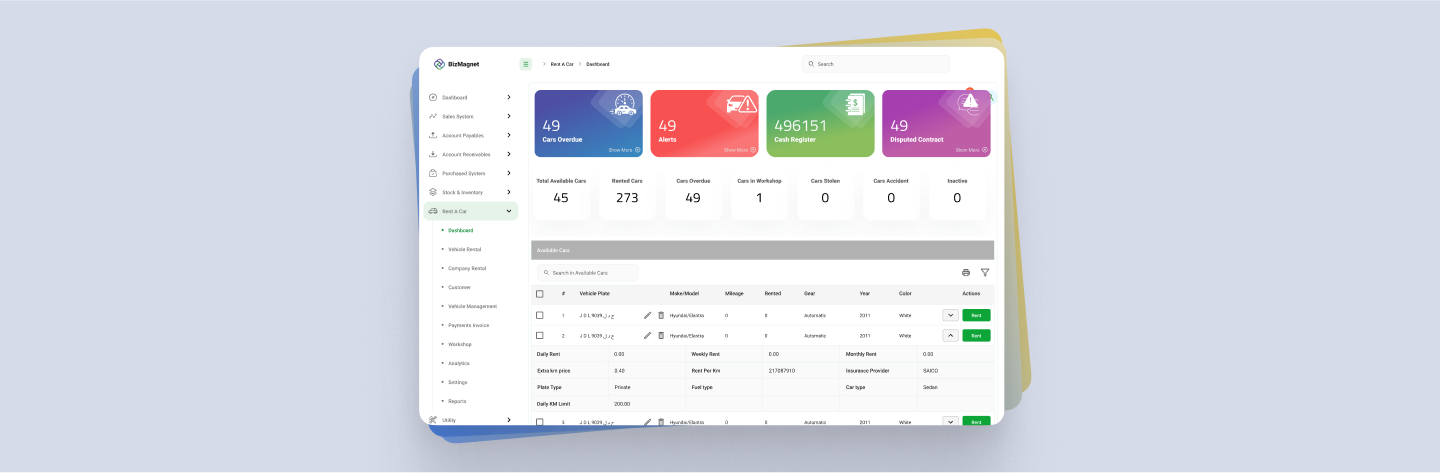This screenshot has height=473, width=1441.
Task: Open the Vehicle Management submenu item
Action: (473, 306)
